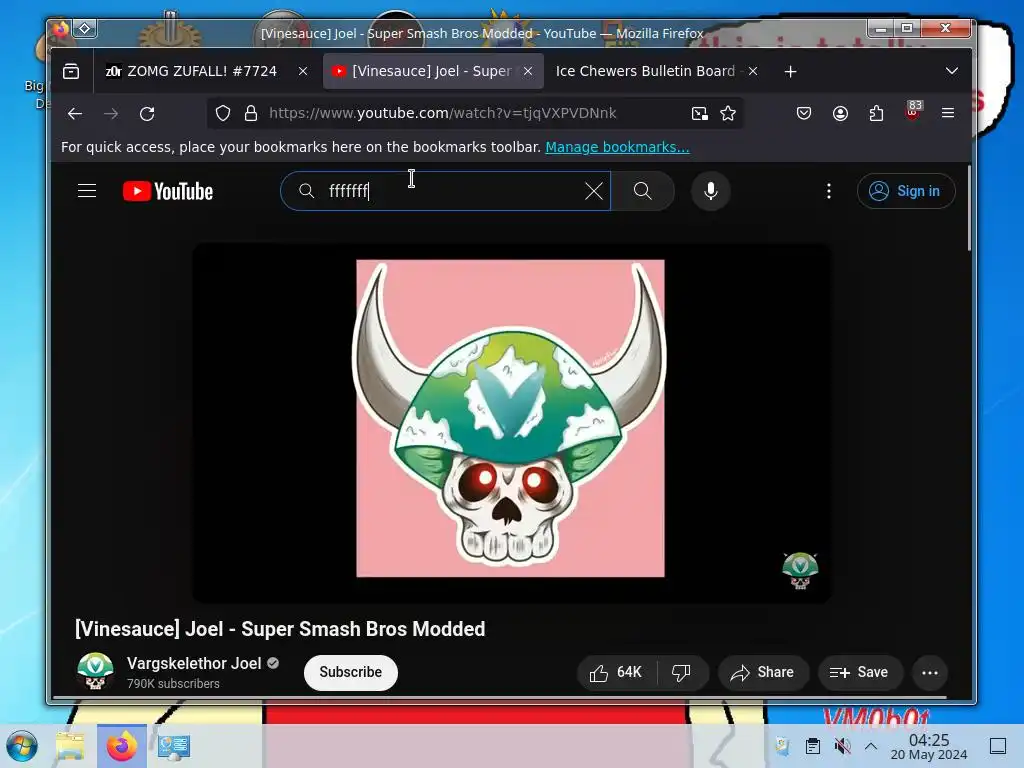Open file explorer from taskbar
Screen dimensions: 1024x768
(x=70, y=746)
